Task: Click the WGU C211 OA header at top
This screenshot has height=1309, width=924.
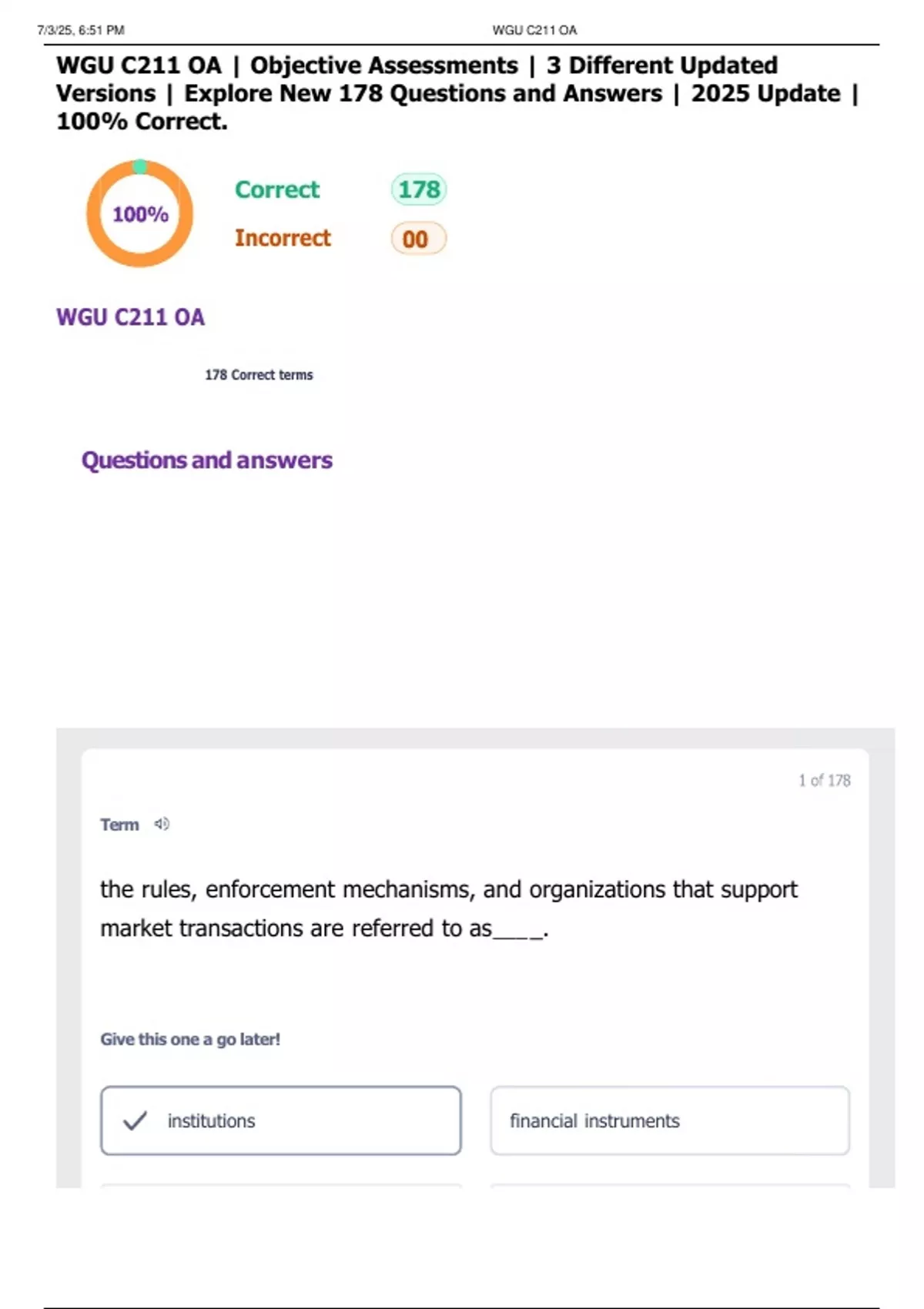Action: pyautogui.click(x=534, y=29)
